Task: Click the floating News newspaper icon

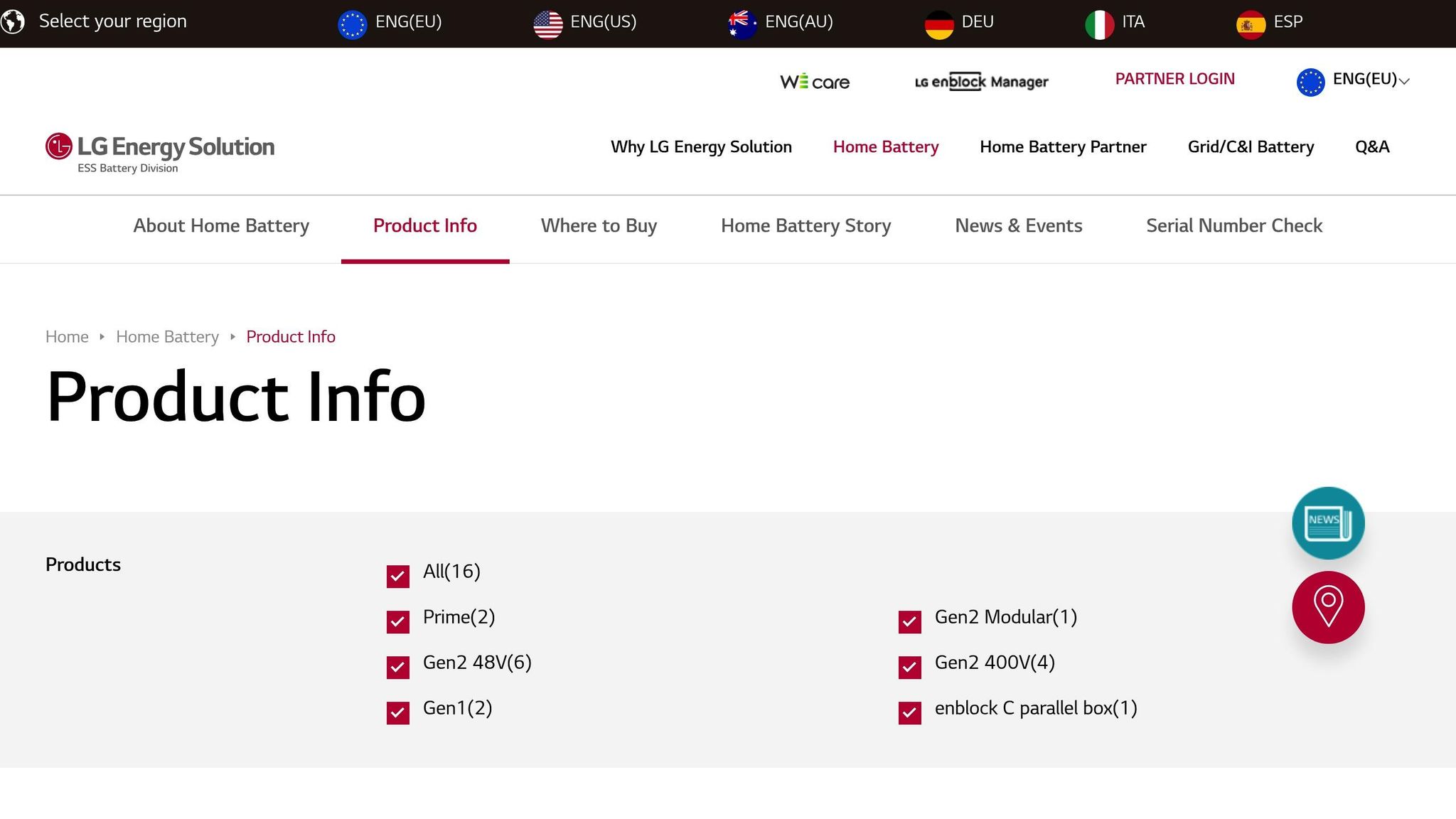Action: pyautogui.click(x=1327, y=523)
